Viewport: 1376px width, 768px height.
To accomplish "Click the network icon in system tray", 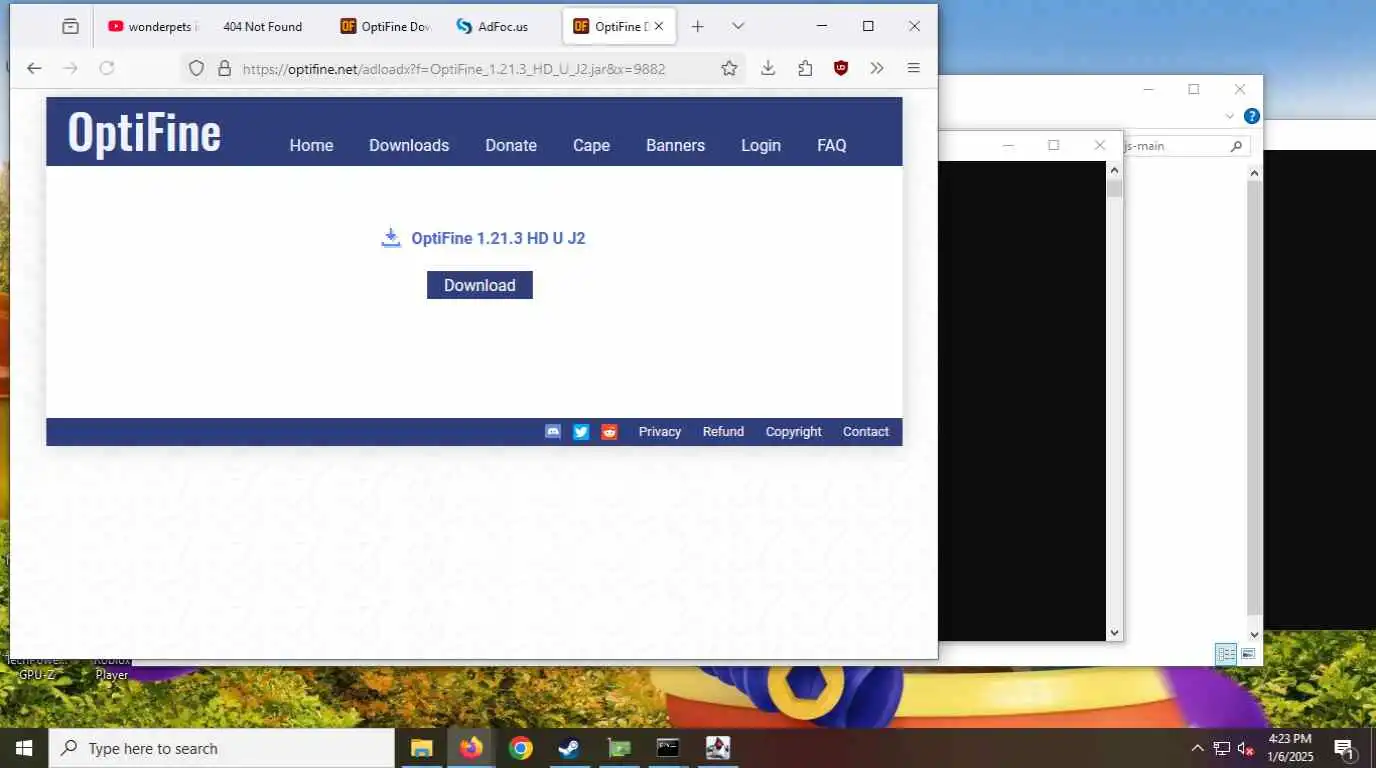I will point(1221,748).
